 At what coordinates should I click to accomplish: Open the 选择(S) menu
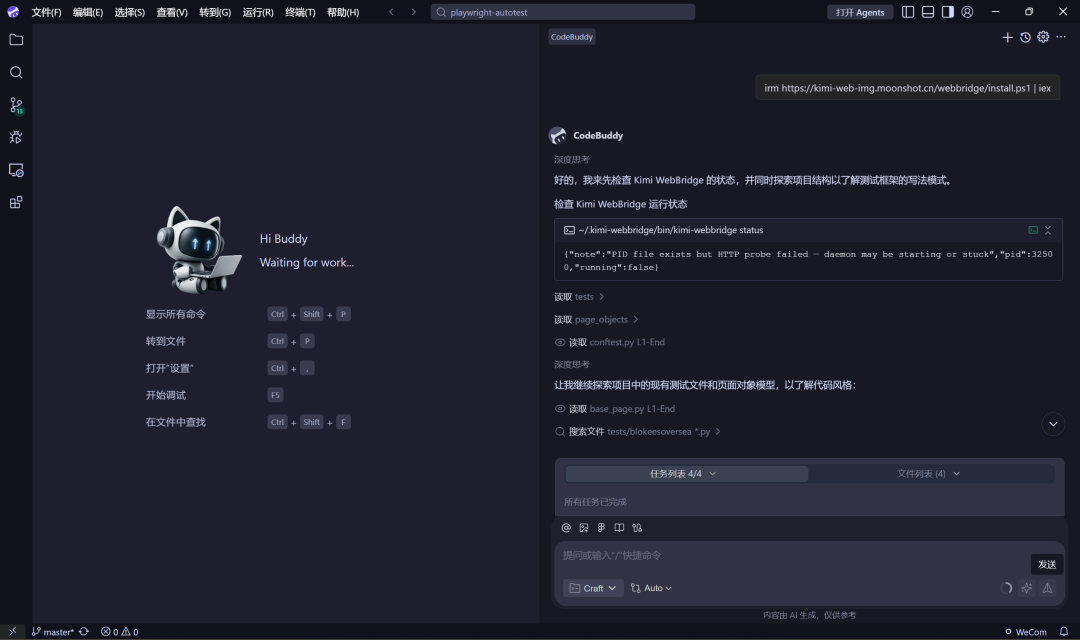129,12
